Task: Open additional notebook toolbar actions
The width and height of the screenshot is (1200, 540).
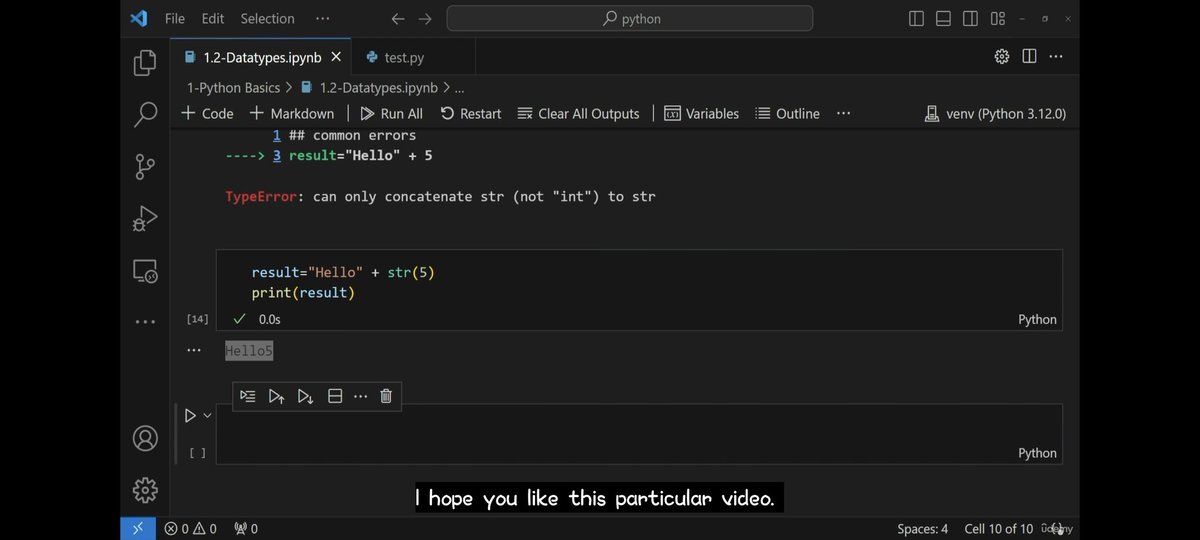Action: click(843, 114)
